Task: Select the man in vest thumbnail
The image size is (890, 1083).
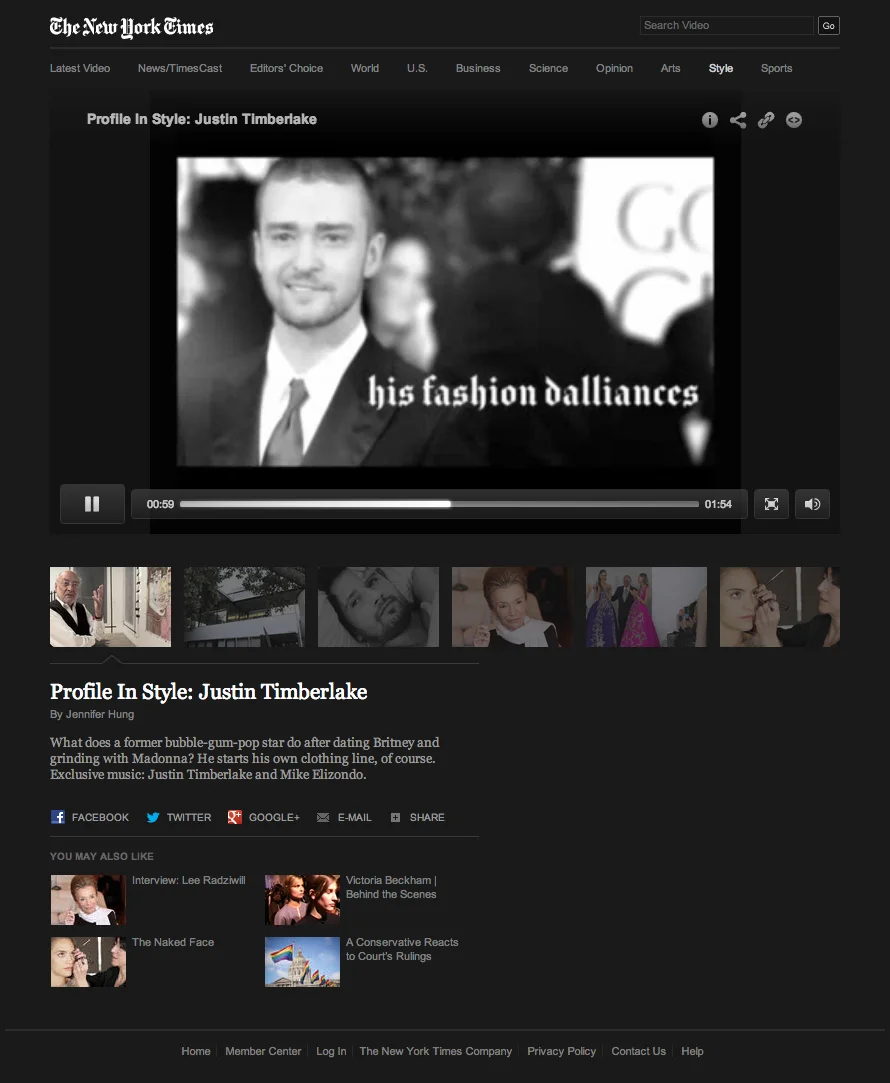Action: [110, 607]
